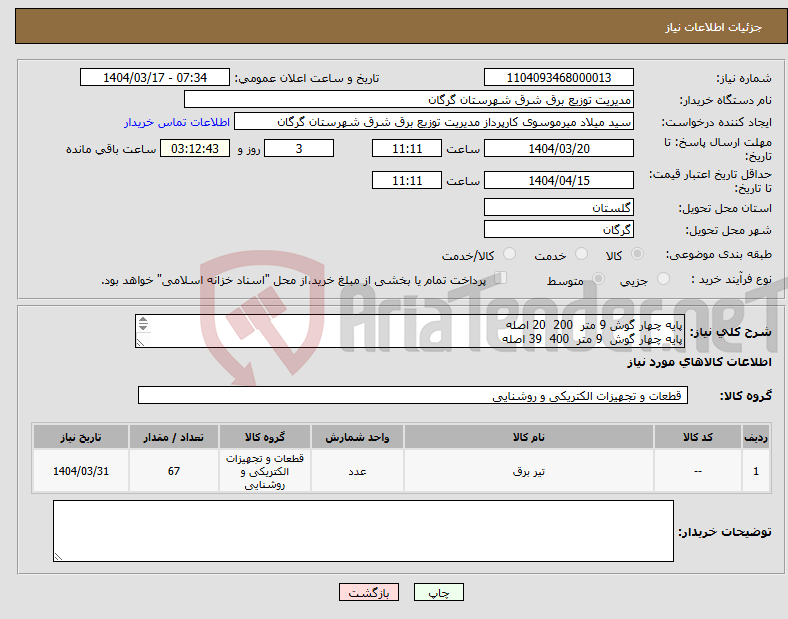788x619 pixels.
Task: Click the تیر برق item name cell
Action: click(x=529, y=471)
